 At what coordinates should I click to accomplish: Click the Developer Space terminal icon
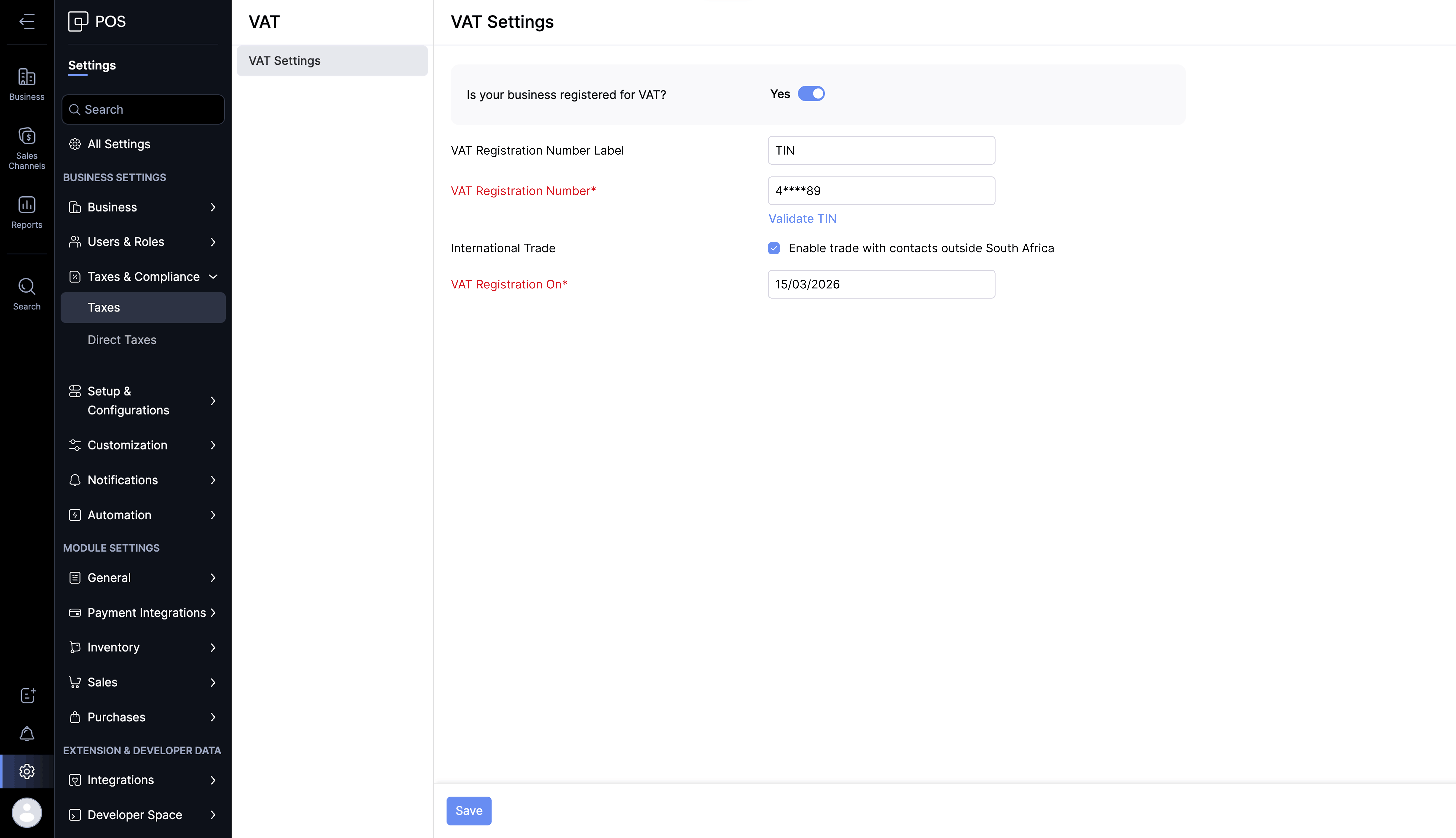click(75, 815)
